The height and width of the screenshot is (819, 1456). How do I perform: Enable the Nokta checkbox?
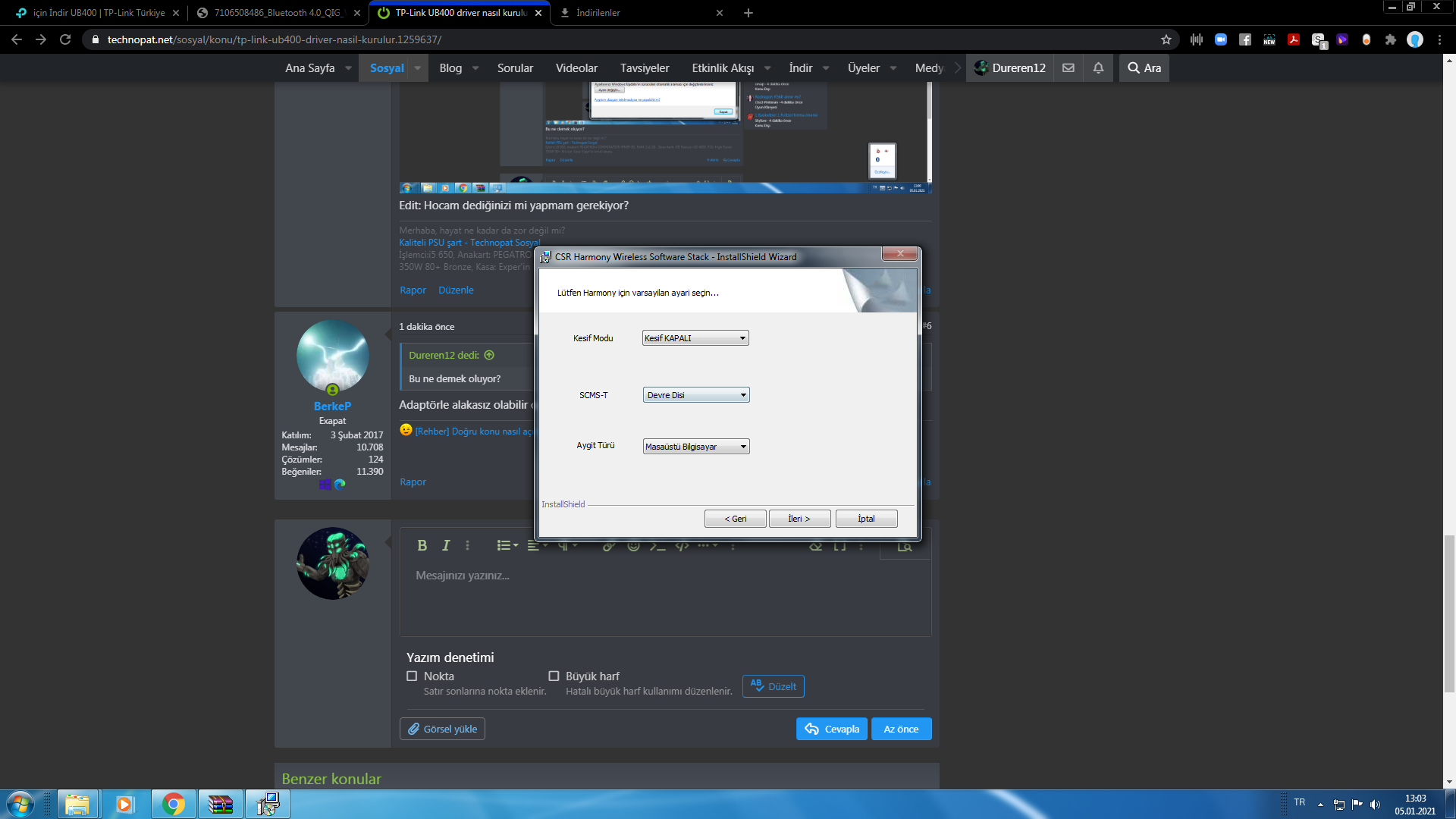click(412, 676)
